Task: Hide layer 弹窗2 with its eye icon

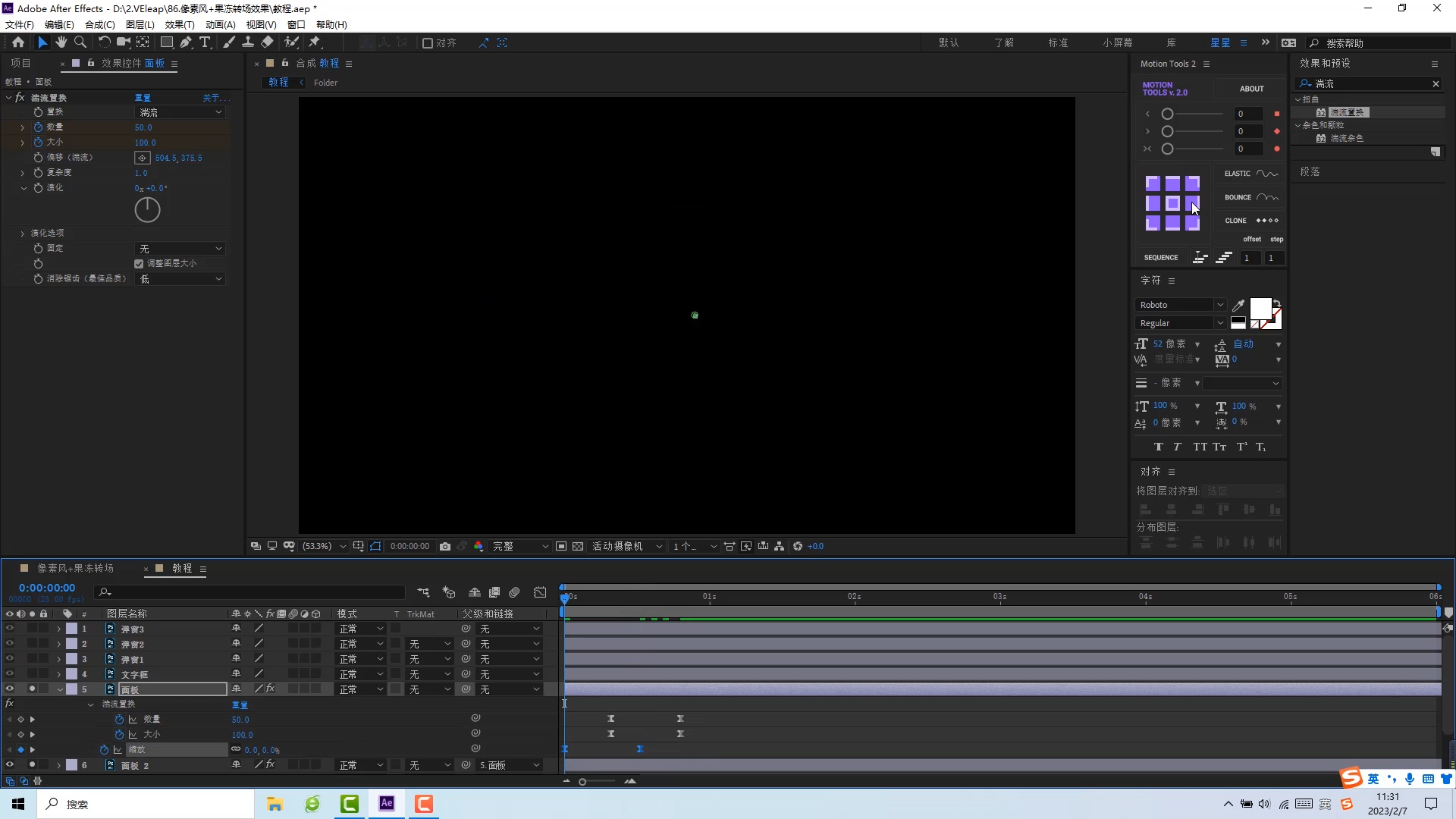Action: tap(9, 644)
